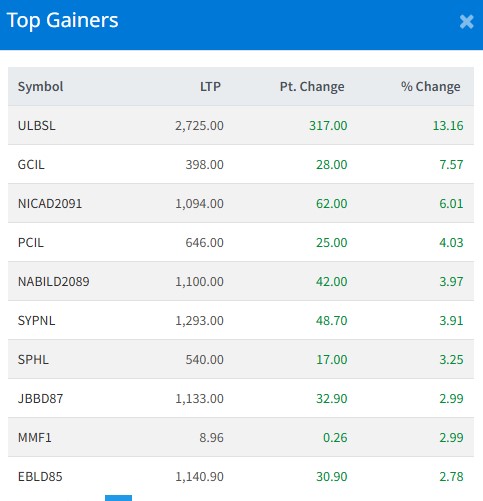This screenshot has width=483, height=501.
Task: Select NABILD2089 in the gainers list
Action: point(54,282)
